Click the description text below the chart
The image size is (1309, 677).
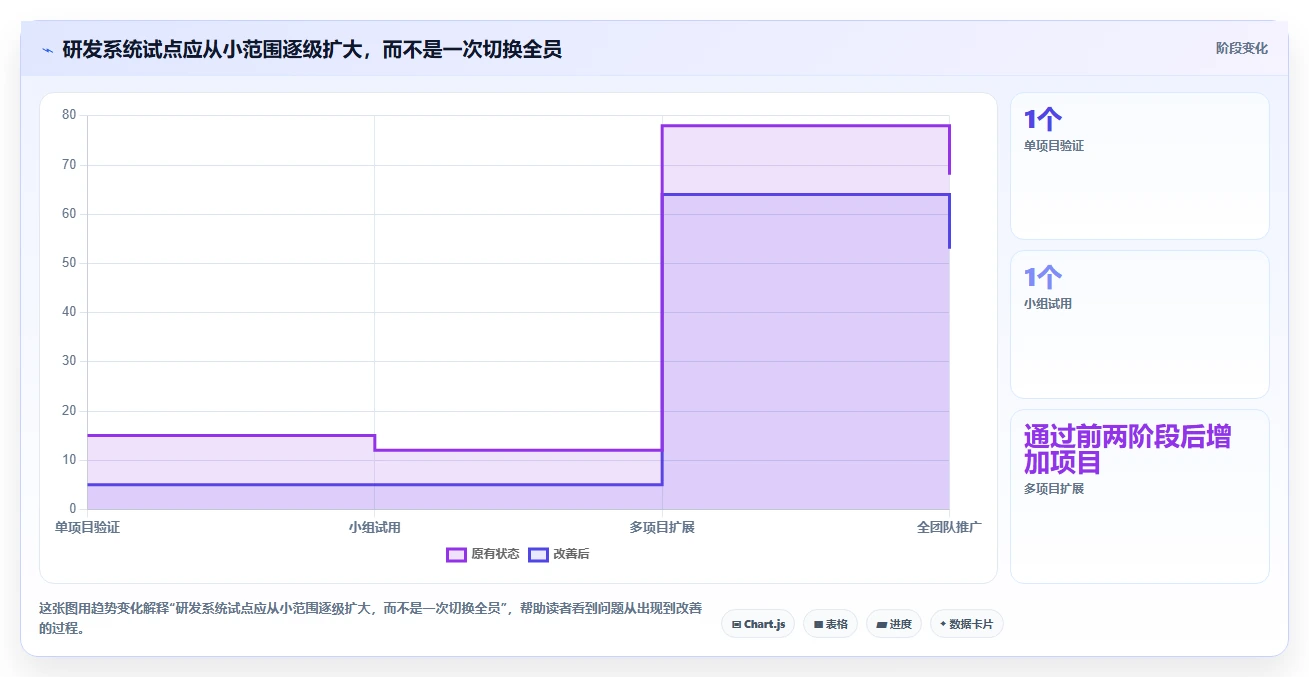coord(370,618)
